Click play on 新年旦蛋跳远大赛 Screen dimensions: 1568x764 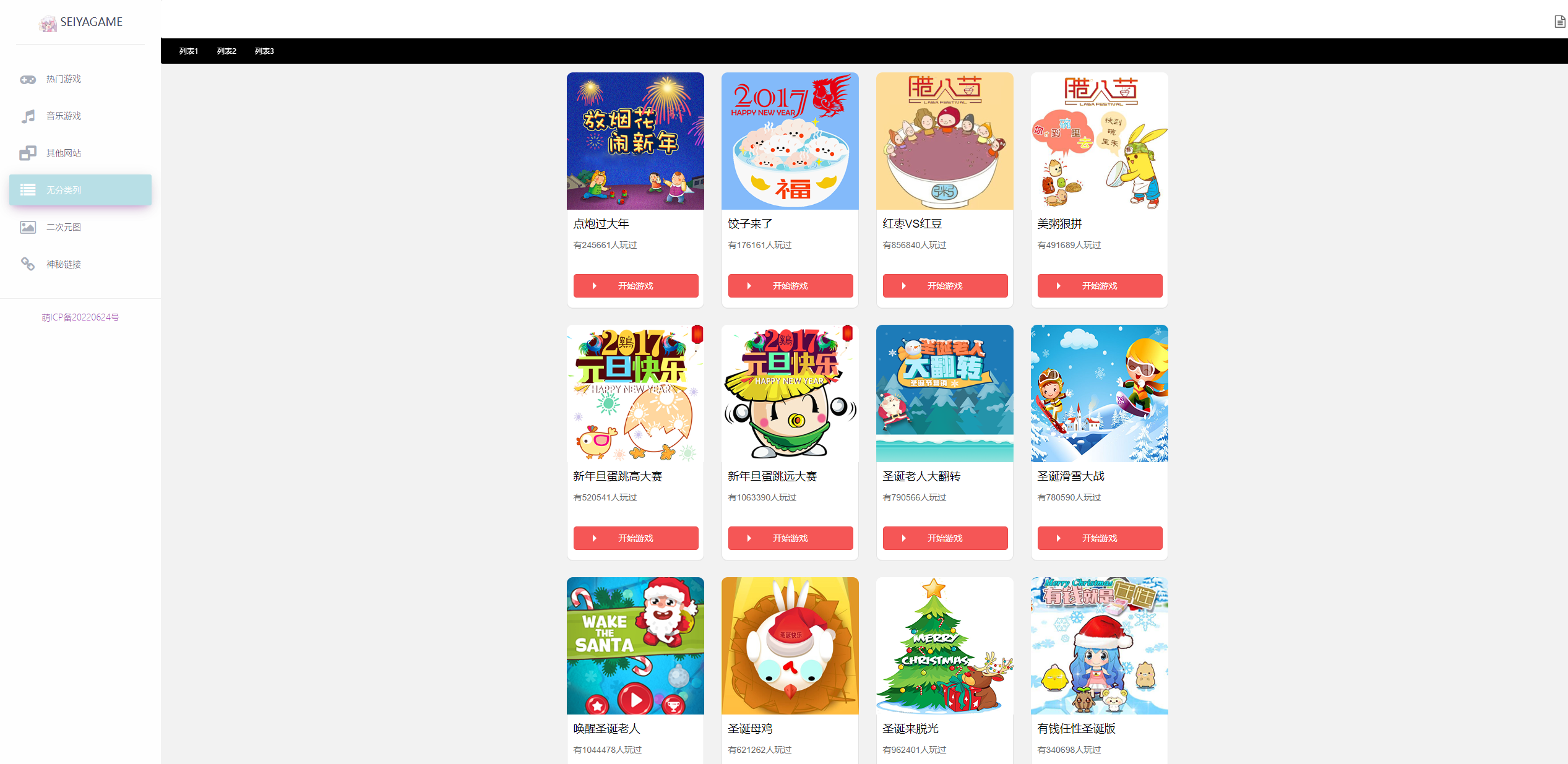[790, 538]
